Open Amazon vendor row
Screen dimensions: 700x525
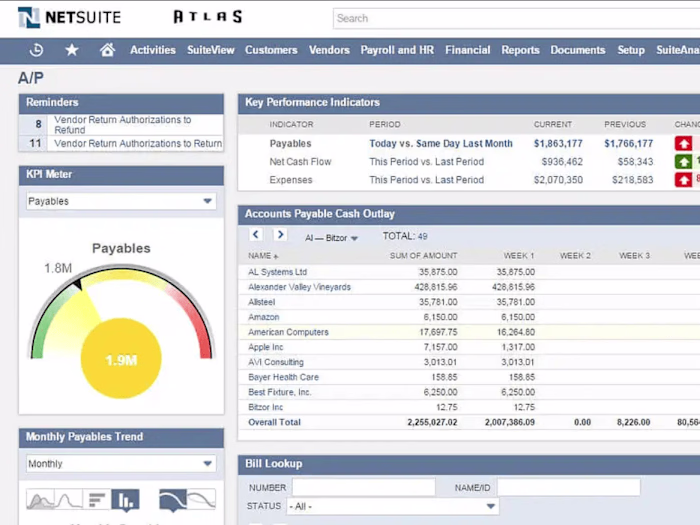263,317
